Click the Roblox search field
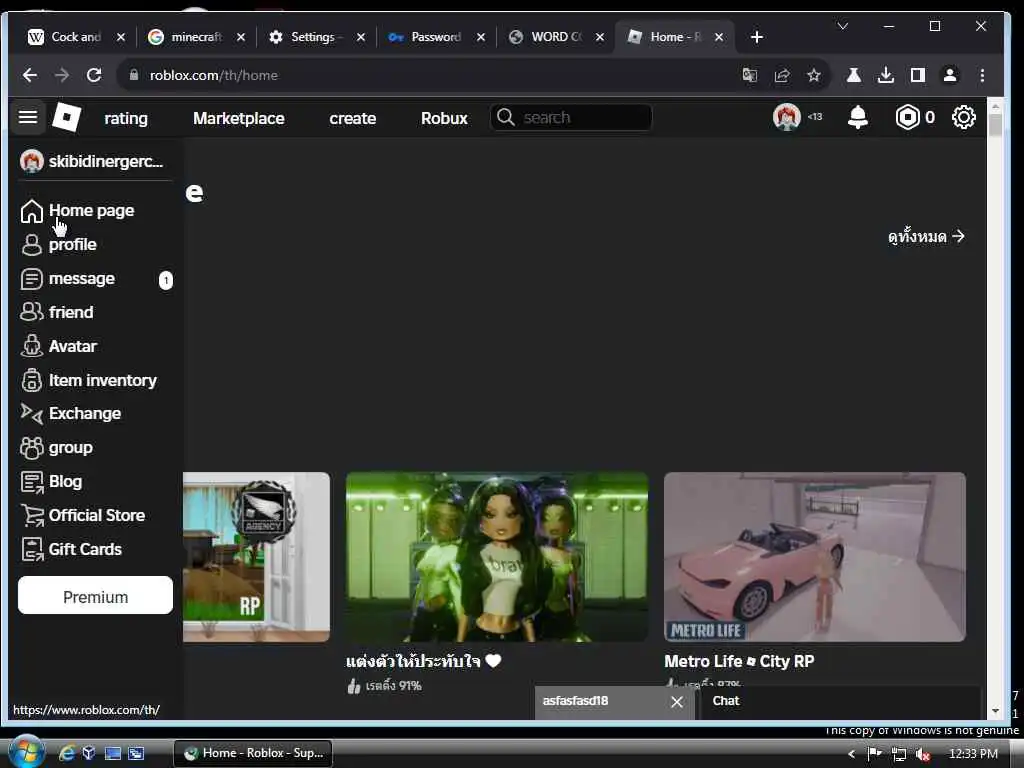The image size is (1024, 768). coord(571,118)
